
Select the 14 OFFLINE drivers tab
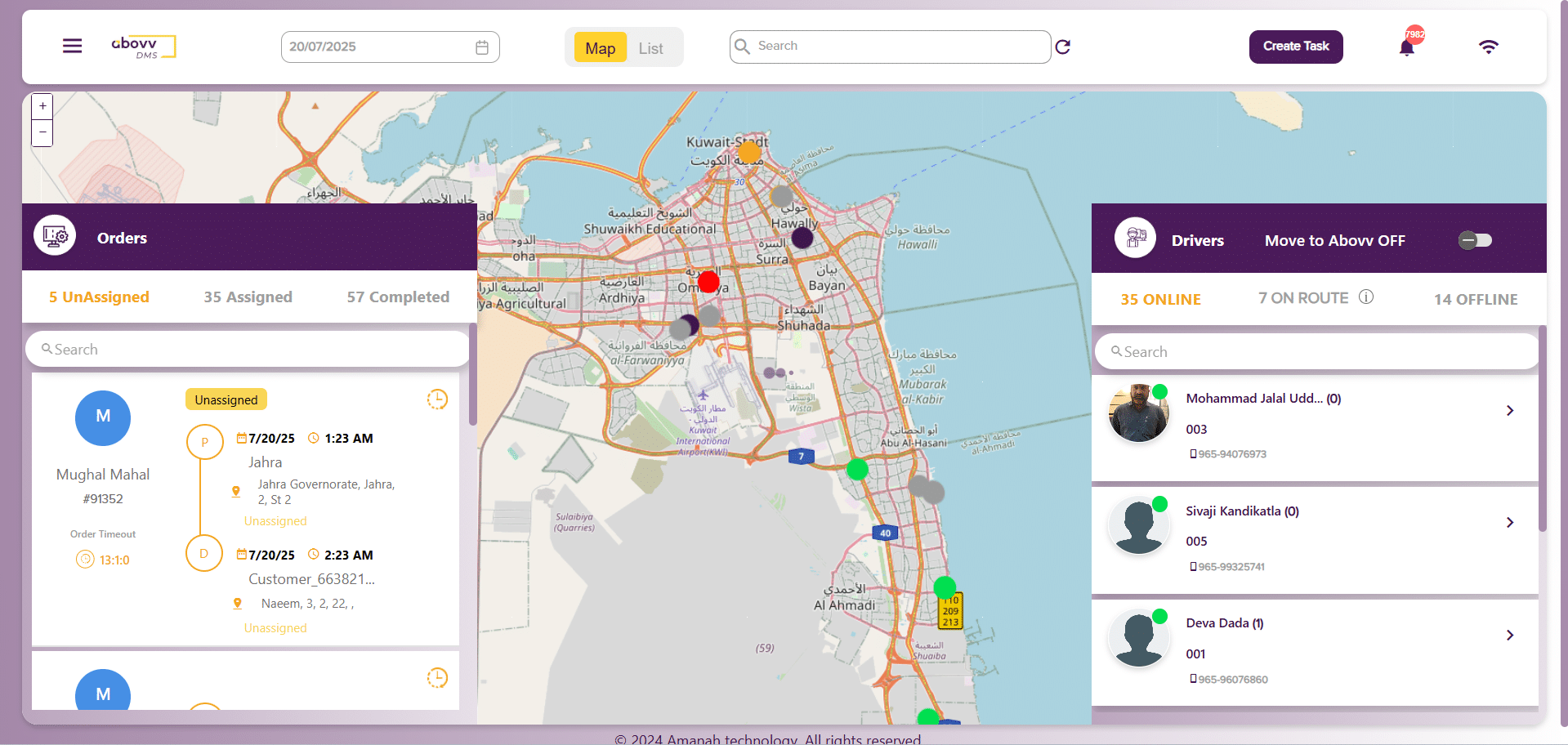pos(1475,300)
